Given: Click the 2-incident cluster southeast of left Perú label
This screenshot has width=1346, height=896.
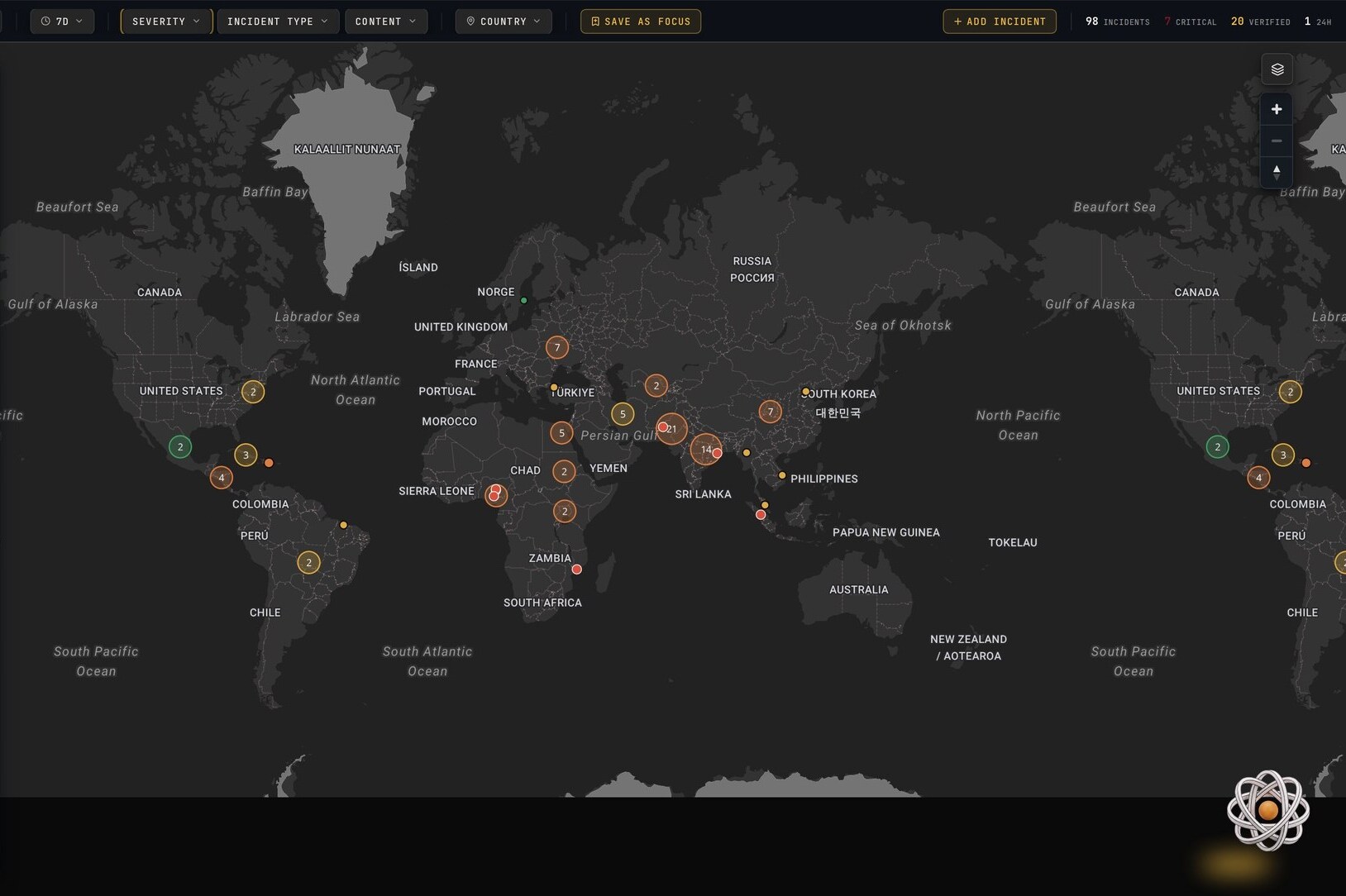Looking at the screenshot, I should pos(308,563).
